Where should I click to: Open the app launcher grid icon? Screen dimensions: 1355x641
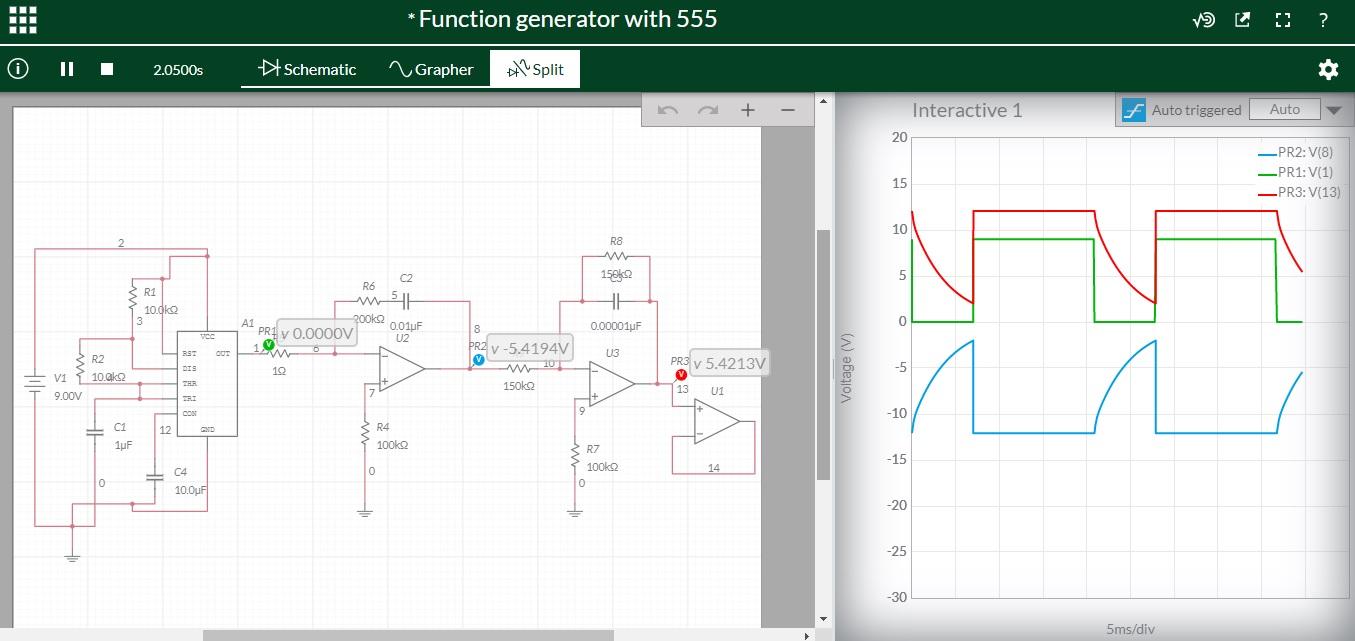point(22,20)
